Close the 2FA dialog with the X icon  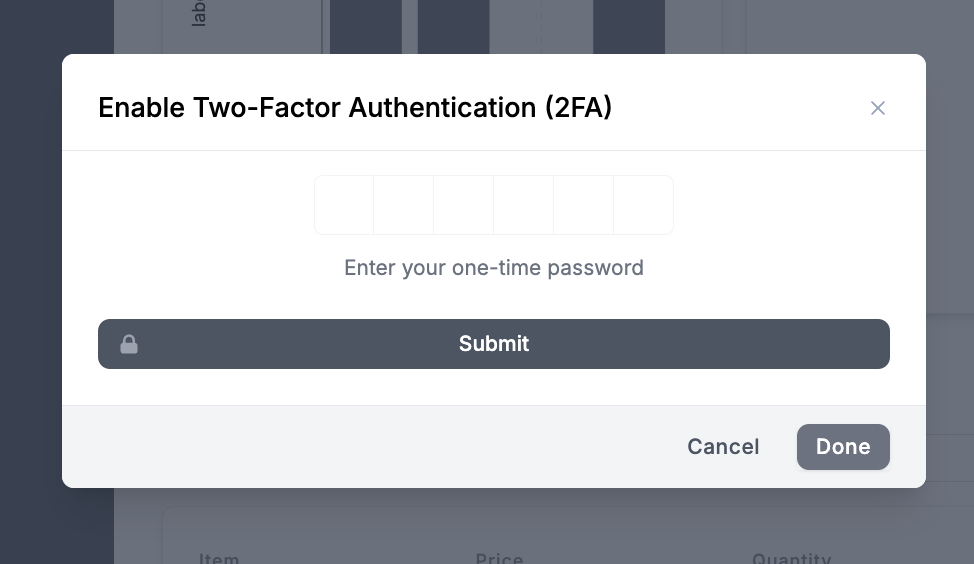coord(878,108)
